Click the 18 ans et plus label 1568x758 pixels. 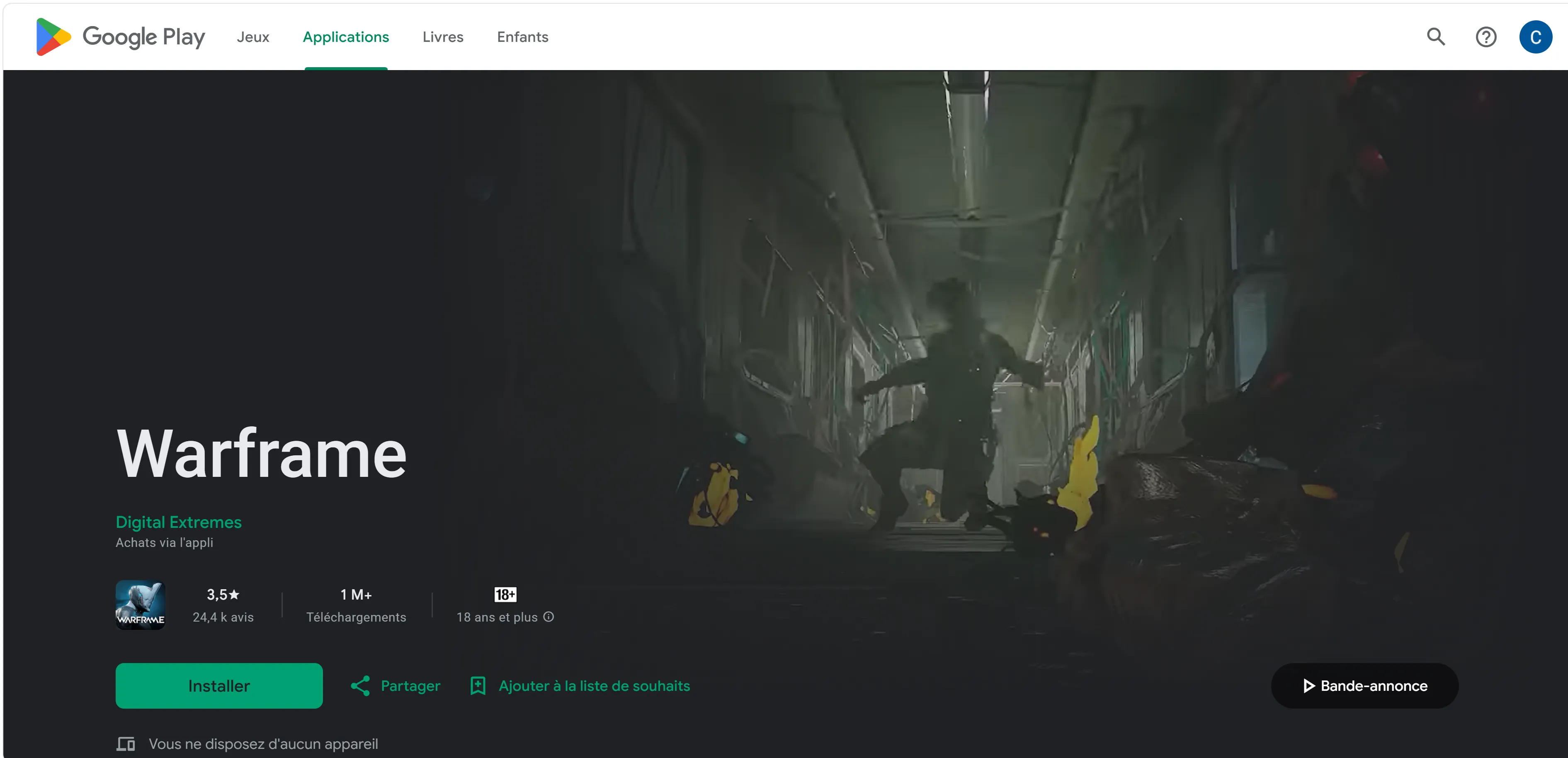click(x=497, y=617)
